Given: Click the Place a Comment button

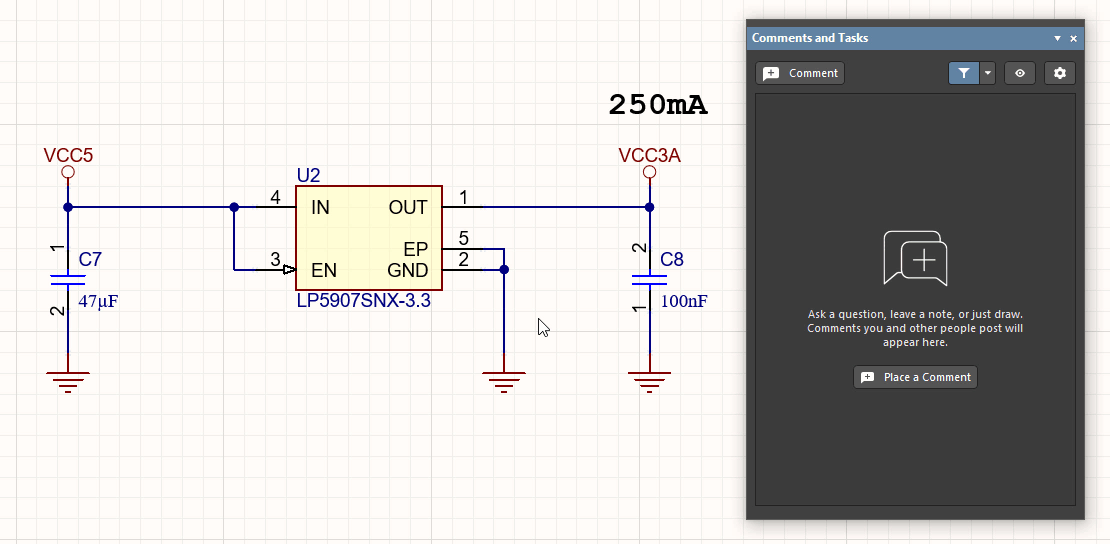Looking at the screenshot, I should (x=915, y=377).
